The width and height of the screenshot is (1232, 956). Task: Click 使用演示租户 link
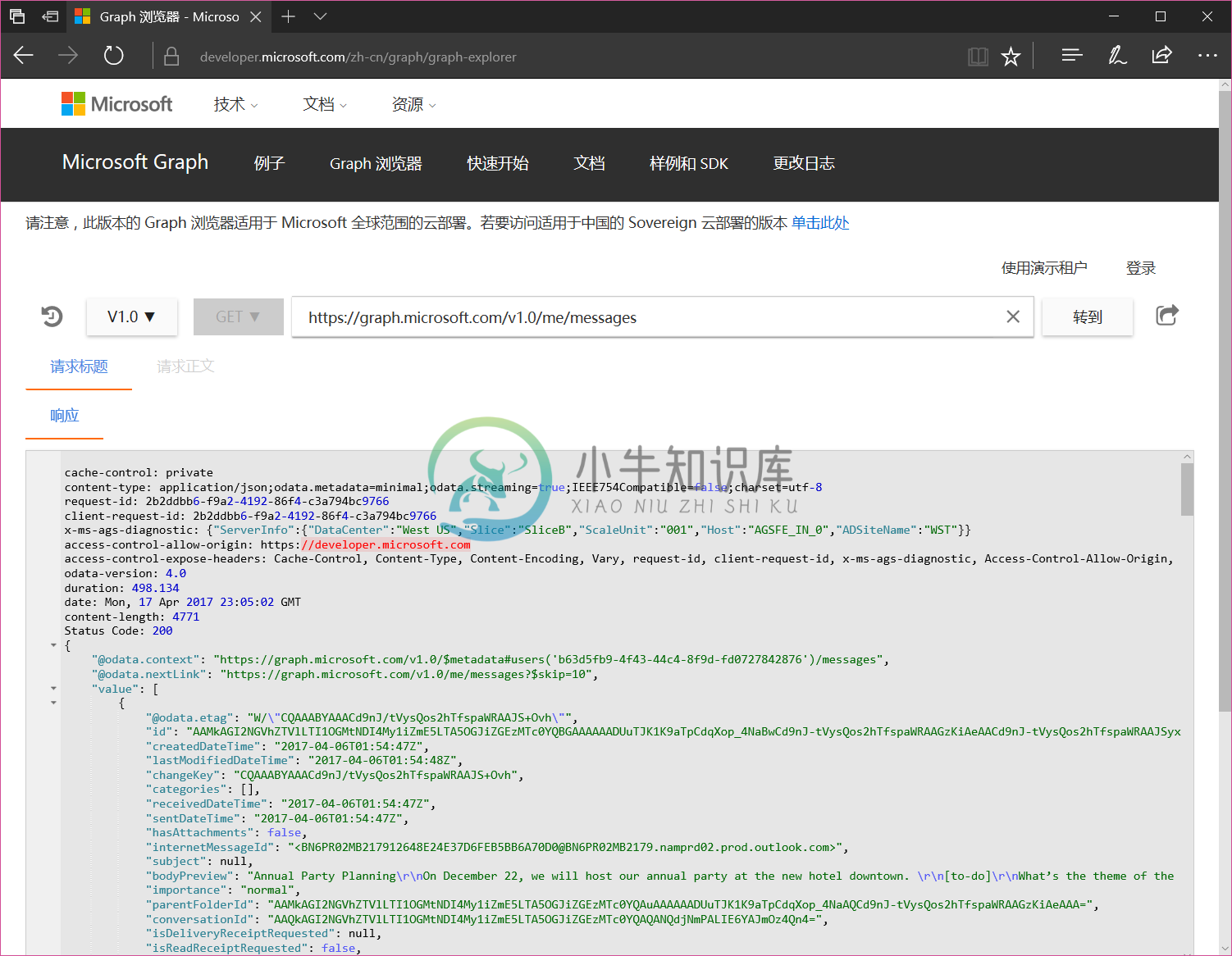pyautogui.click(x=1044, y=268)
